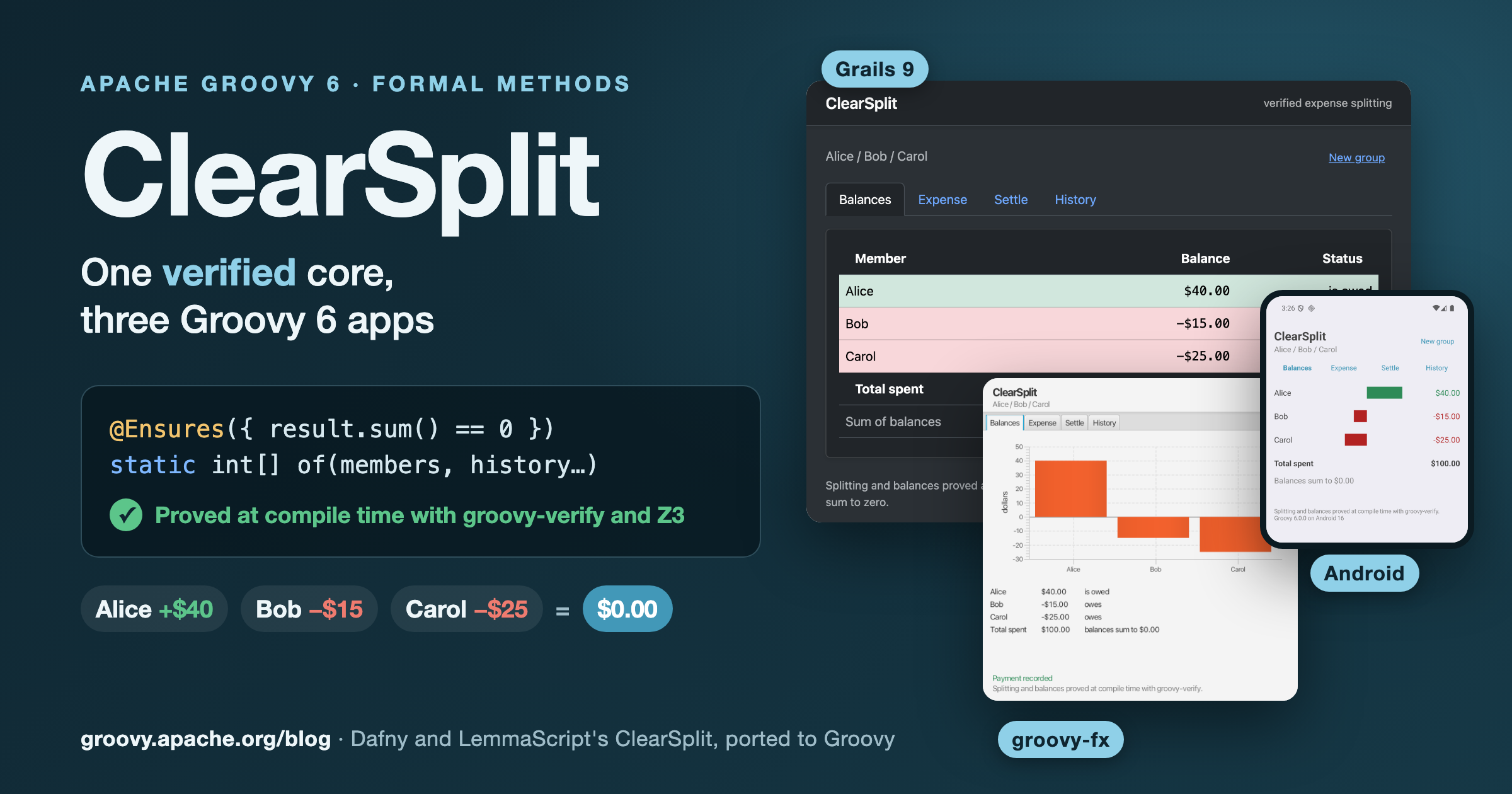Open the History tab in the Grails window
The height and width of the screenshot is (794, 1512).
[1075, 200]
